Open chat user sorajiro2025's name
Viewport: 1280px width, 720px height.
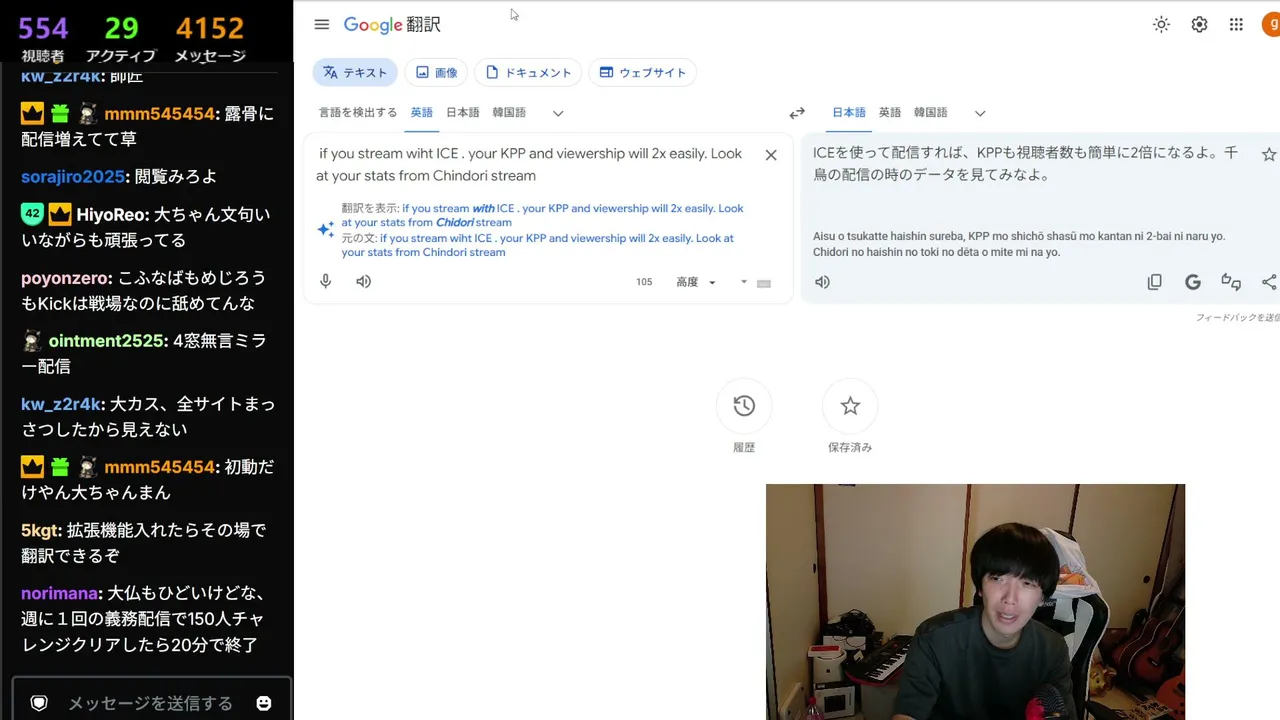[73, 177]
